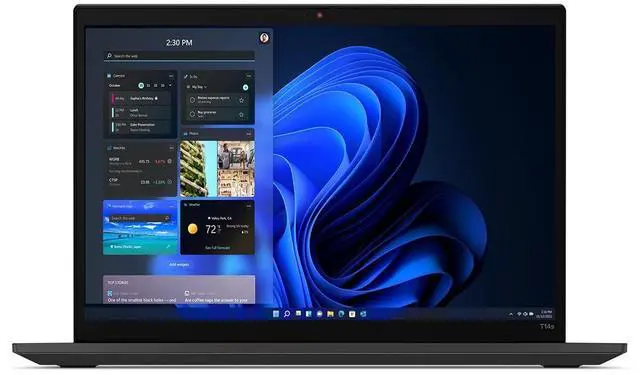
Task: Mark Buy groceries task complete
Action: (x=192, y=114)
